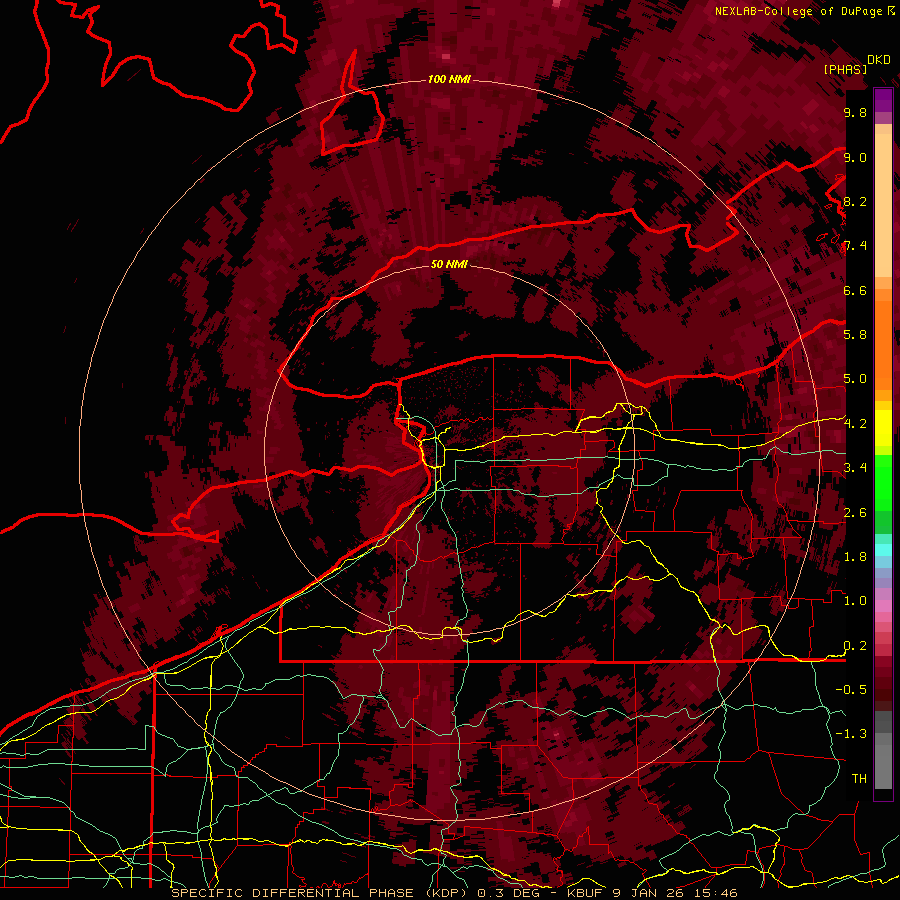Viewport: 900px width, 900px height.
Task: Click the 9.8 value on the color scale
Action: pyautogui.click(x=855, y=113)
